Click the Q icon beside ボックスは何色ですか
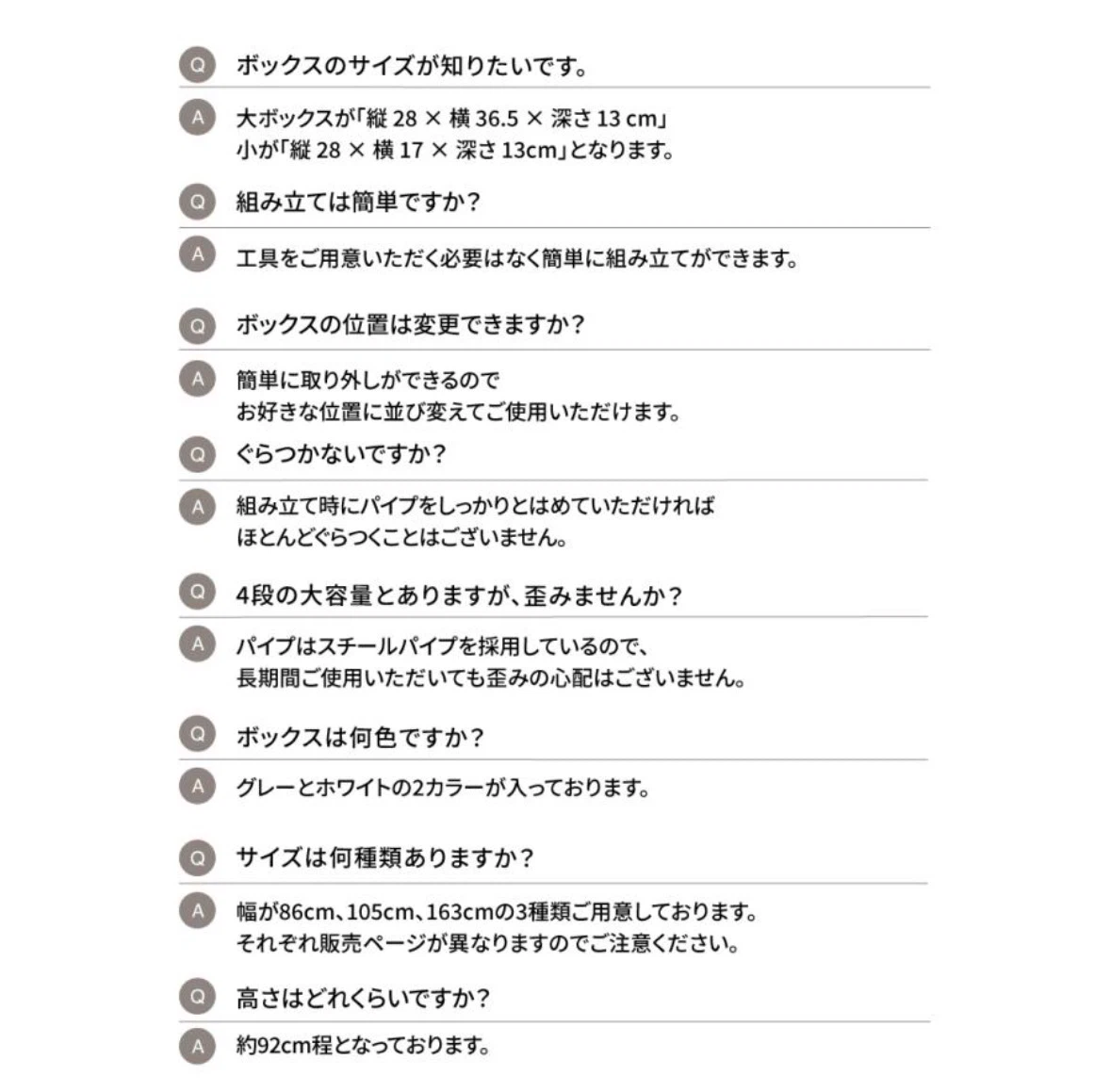This screenshot has width=1111, height=1092. coord(197,734)
